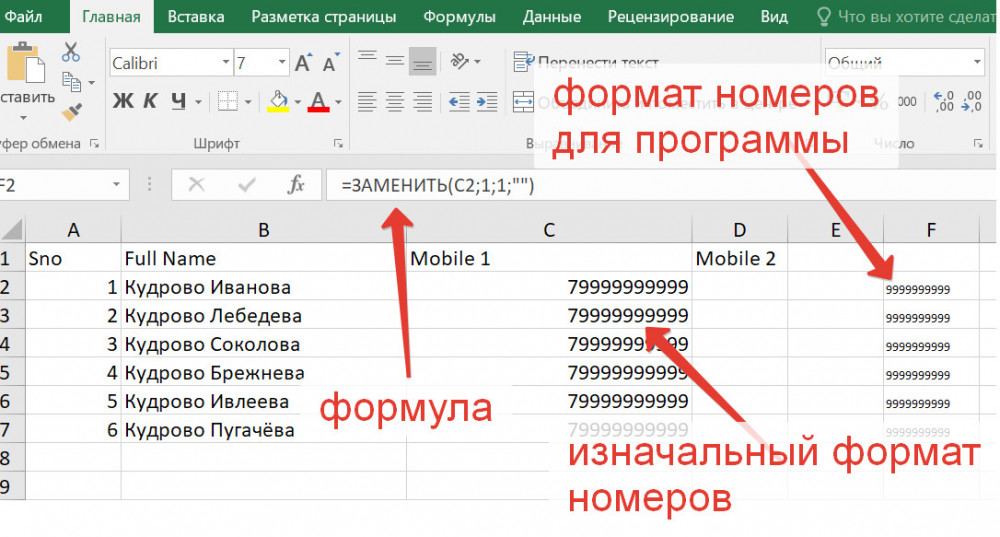Select cell with Кудрово Пугачёва
The width and height of the screenshot is (1000, 537).
(x=263, y=430)
